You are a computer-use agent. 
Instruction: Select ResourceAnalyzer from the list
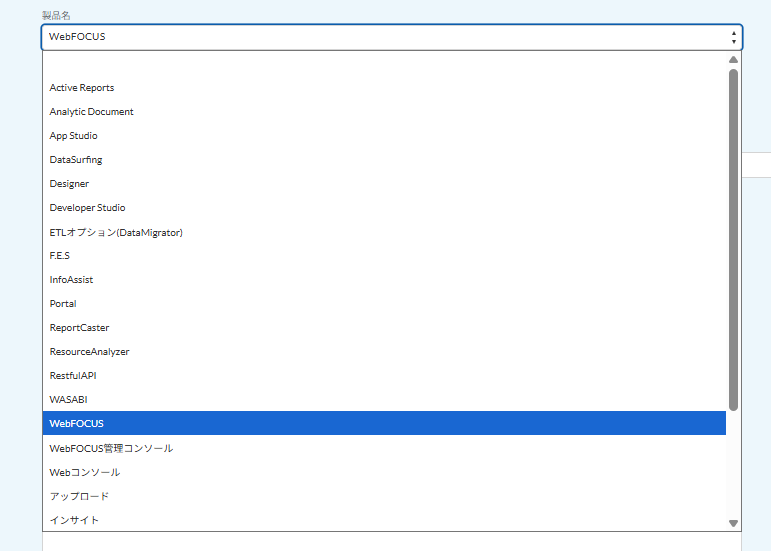384,352
